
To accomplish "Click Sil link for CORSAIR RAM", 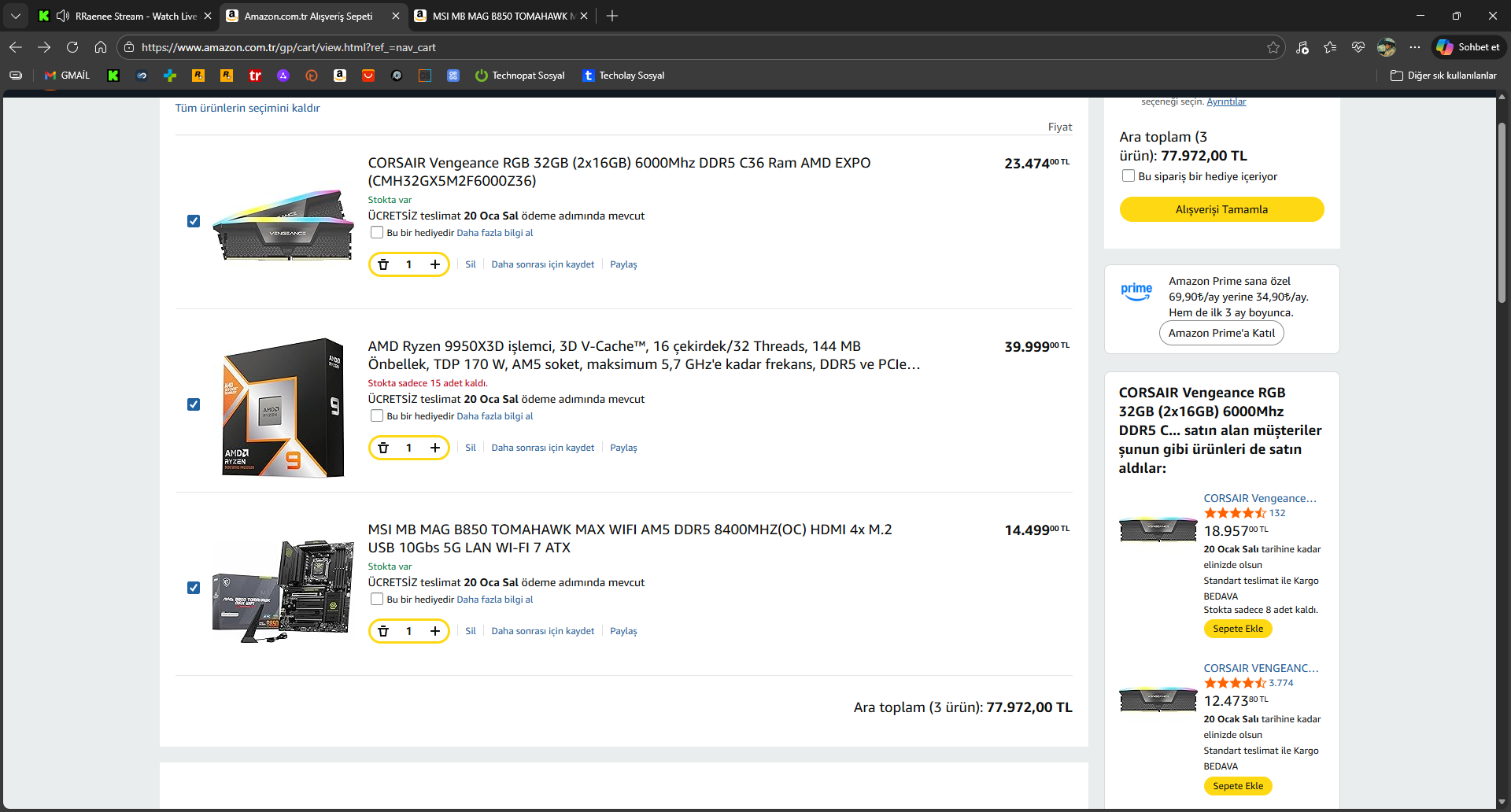I will click(x=471, y=264).
